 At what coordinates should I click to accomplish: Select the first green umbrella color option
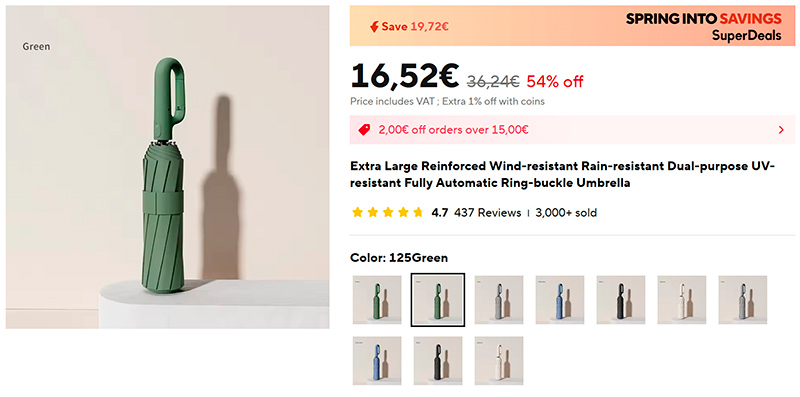[377, 300]
